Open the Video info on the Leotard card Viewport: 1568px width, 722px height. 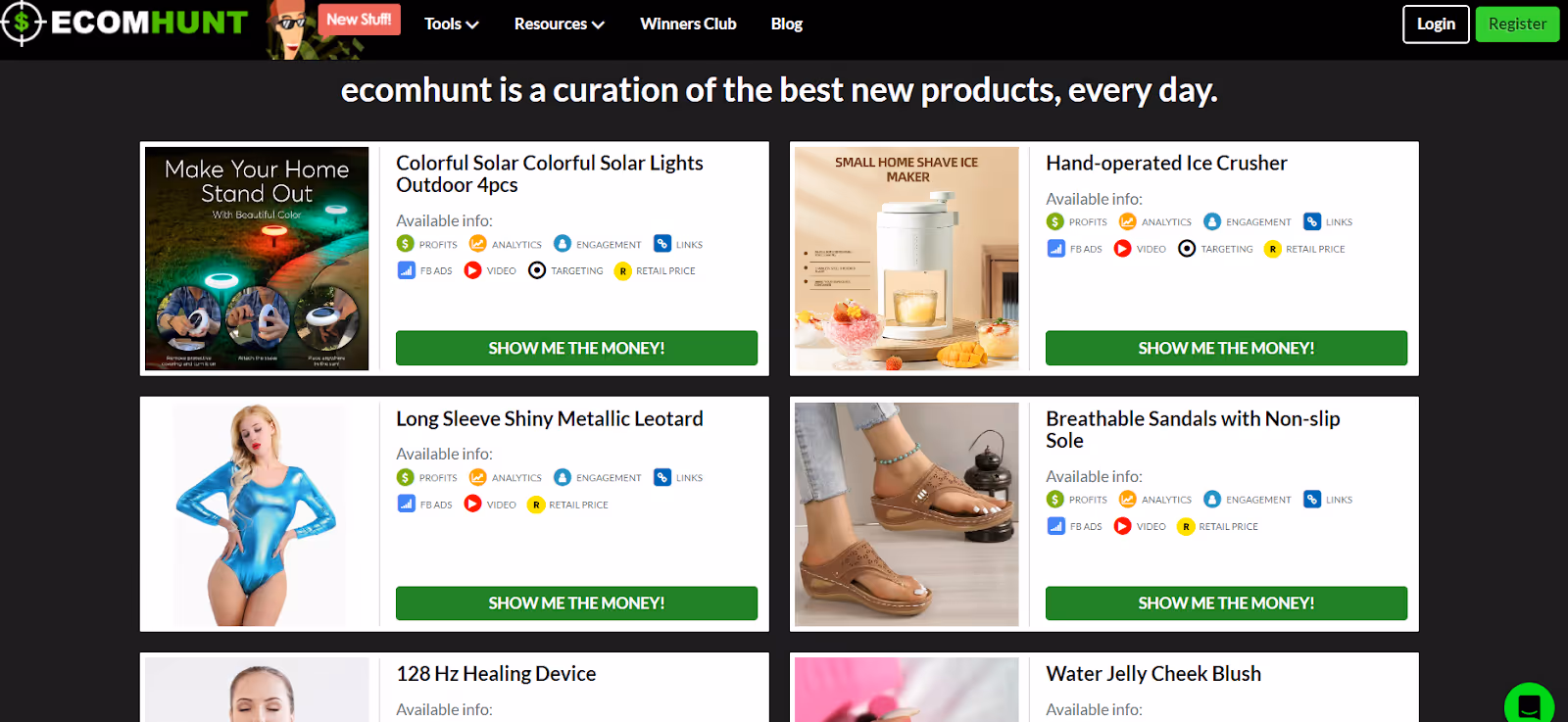[472, 504]
